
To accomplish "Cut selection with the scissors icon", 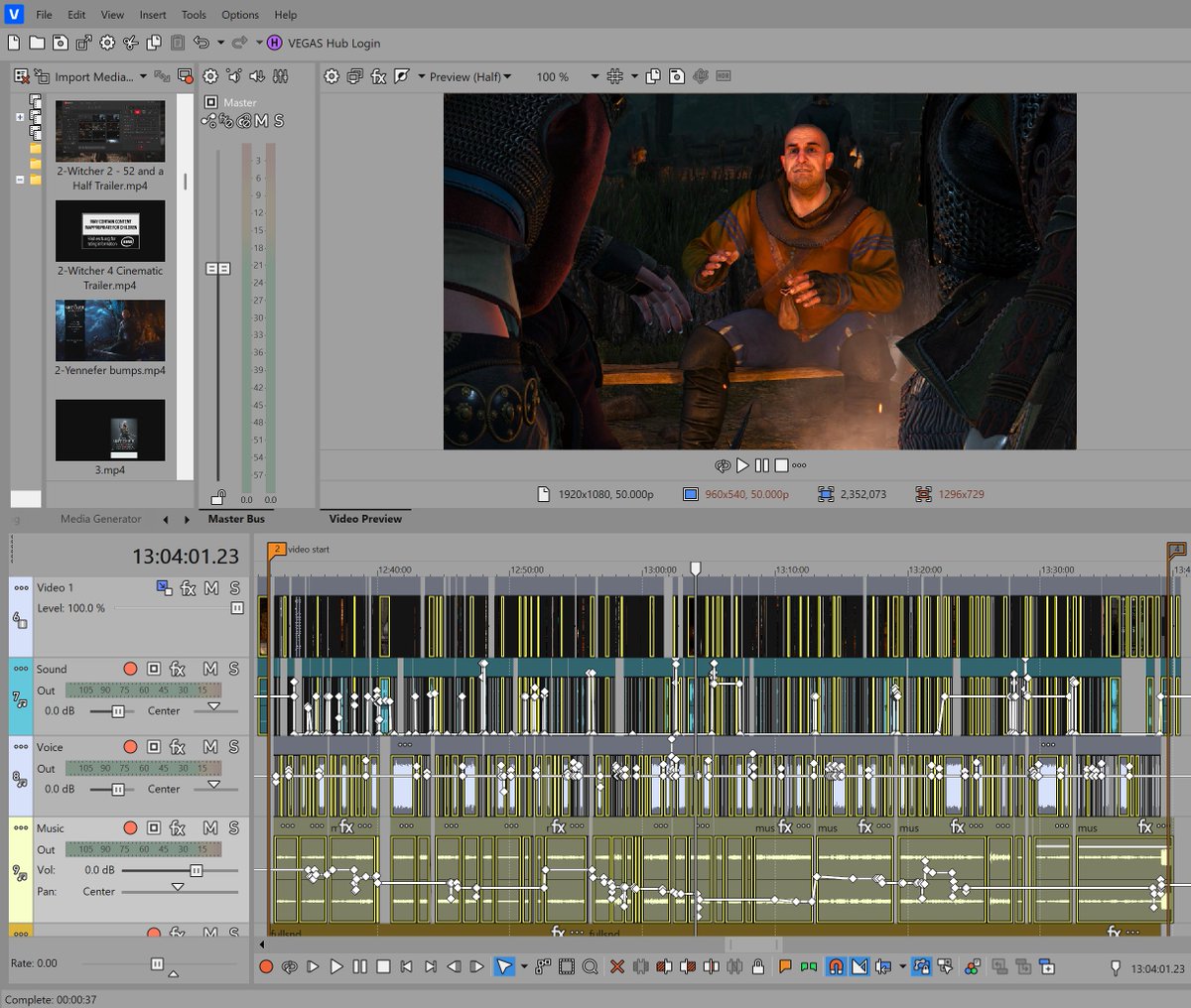I will point(130,43).
